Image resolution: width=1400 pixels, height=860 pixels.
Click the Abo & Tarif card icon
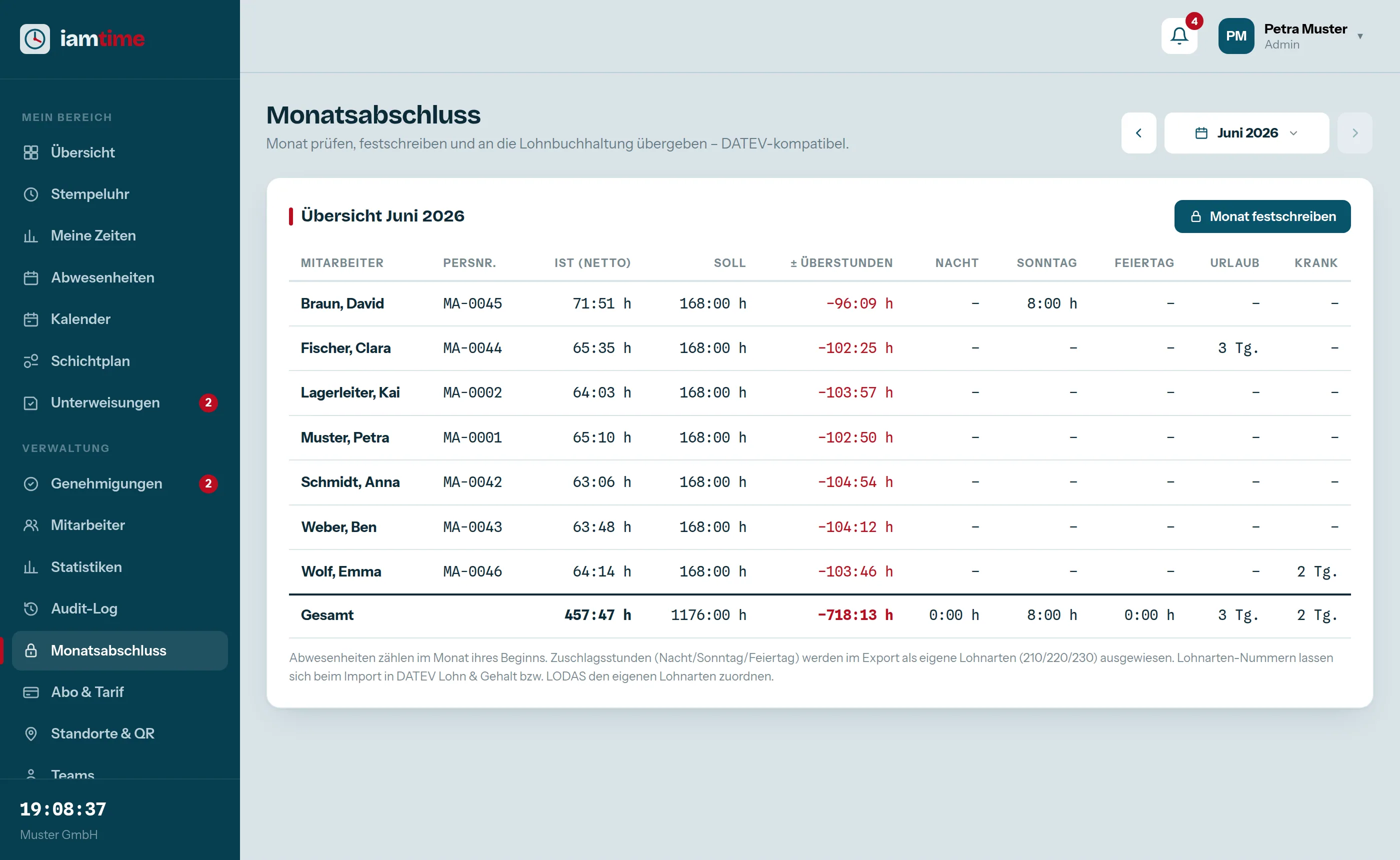[x=30, y=692]
